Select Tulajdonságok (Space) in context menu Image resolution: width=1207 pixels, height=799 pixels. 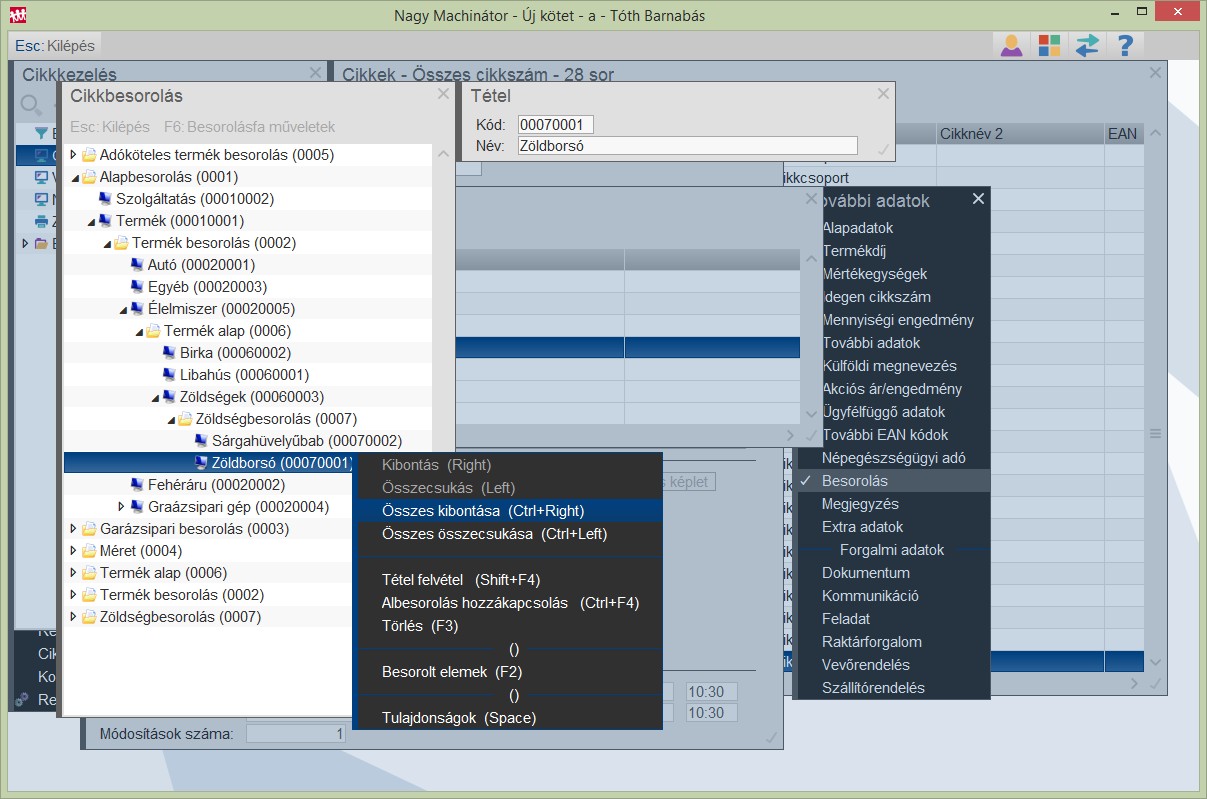point(458,718)
